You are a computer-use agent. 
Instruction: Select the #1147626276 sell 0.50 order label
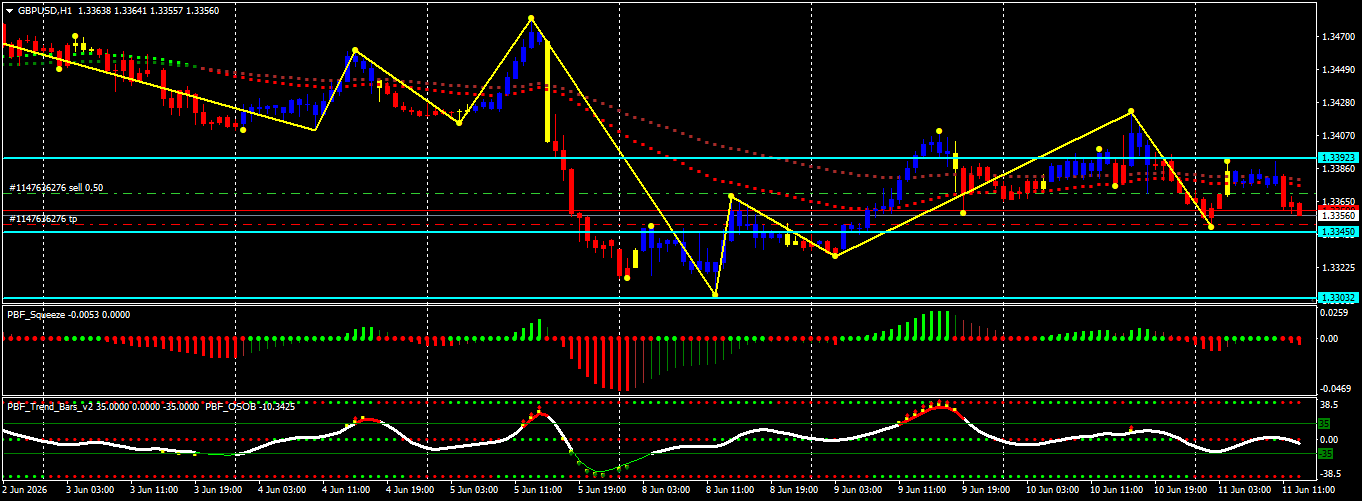pyautogui.click(x=56, y=188)
